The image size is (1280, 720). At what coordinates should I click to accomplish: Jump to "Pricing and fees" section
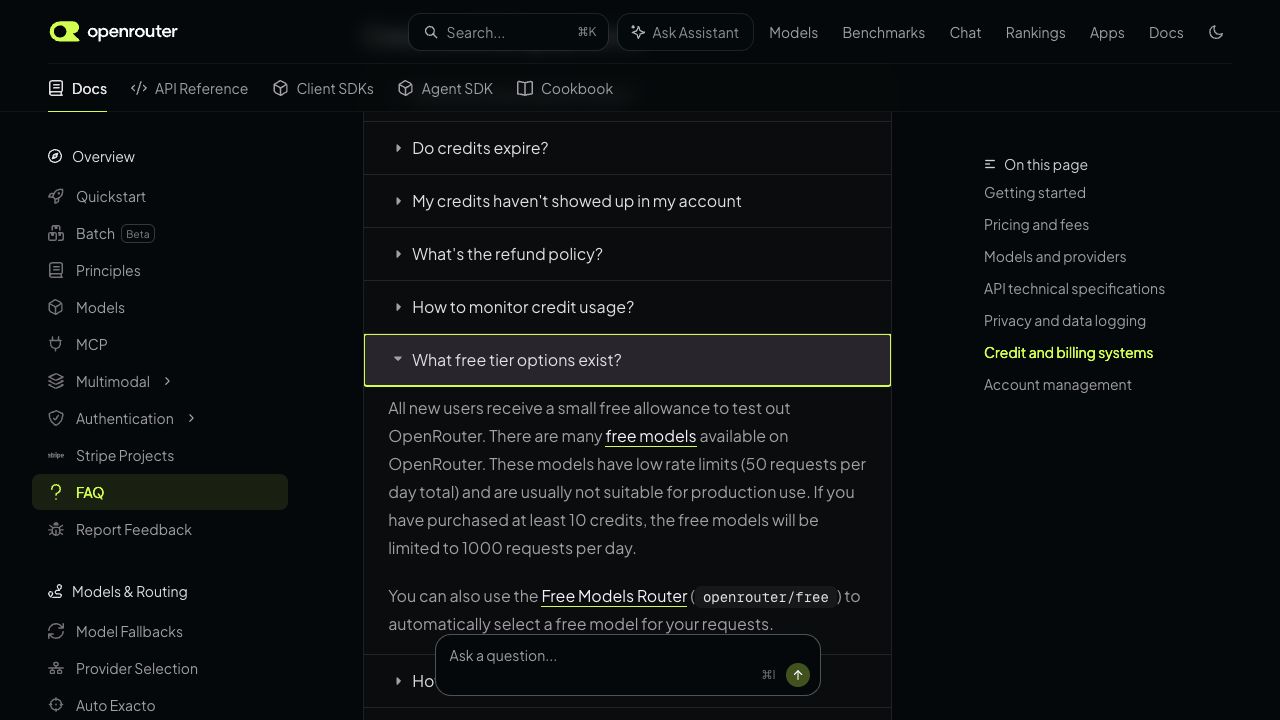point(1036,225)
